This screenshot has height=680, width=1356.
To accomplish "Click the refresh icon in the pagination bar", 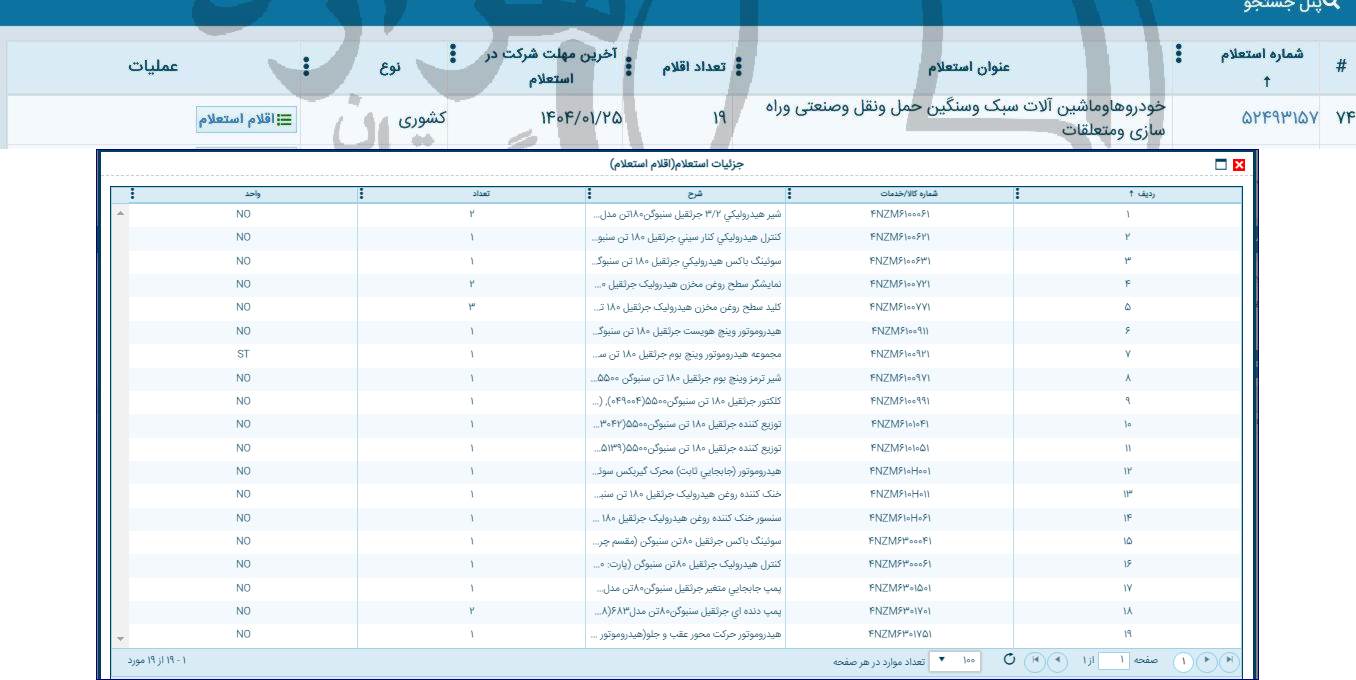I will coord(1009,659).
